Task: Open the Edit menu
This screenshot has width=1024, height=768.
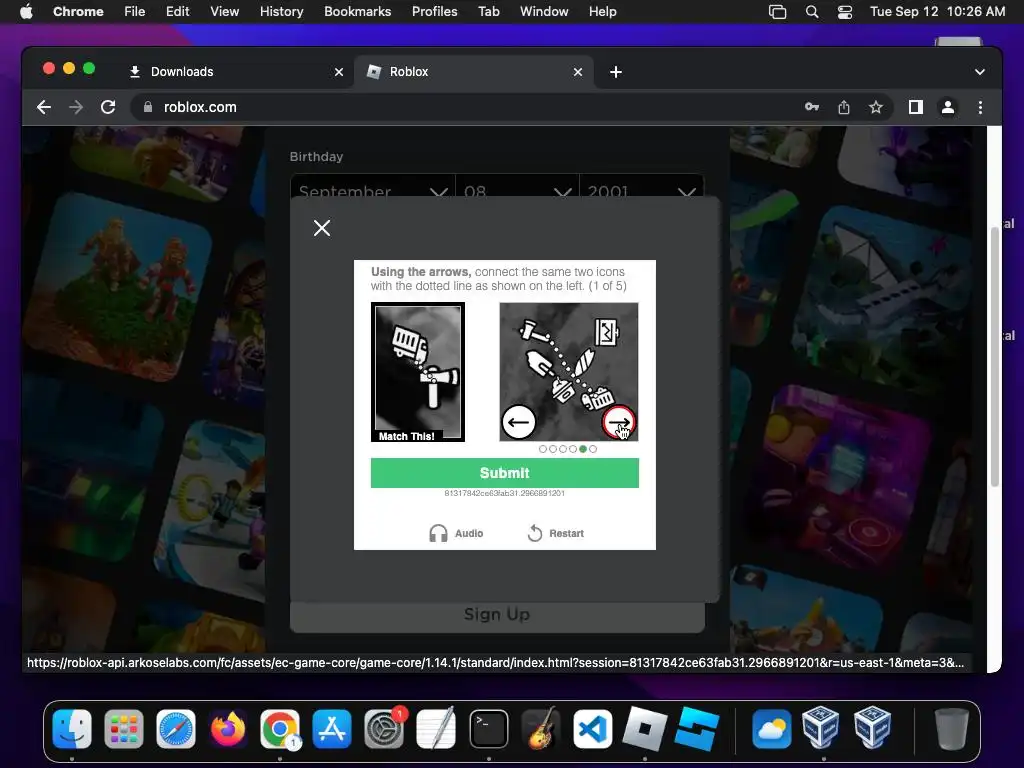Action: [178, 11]
